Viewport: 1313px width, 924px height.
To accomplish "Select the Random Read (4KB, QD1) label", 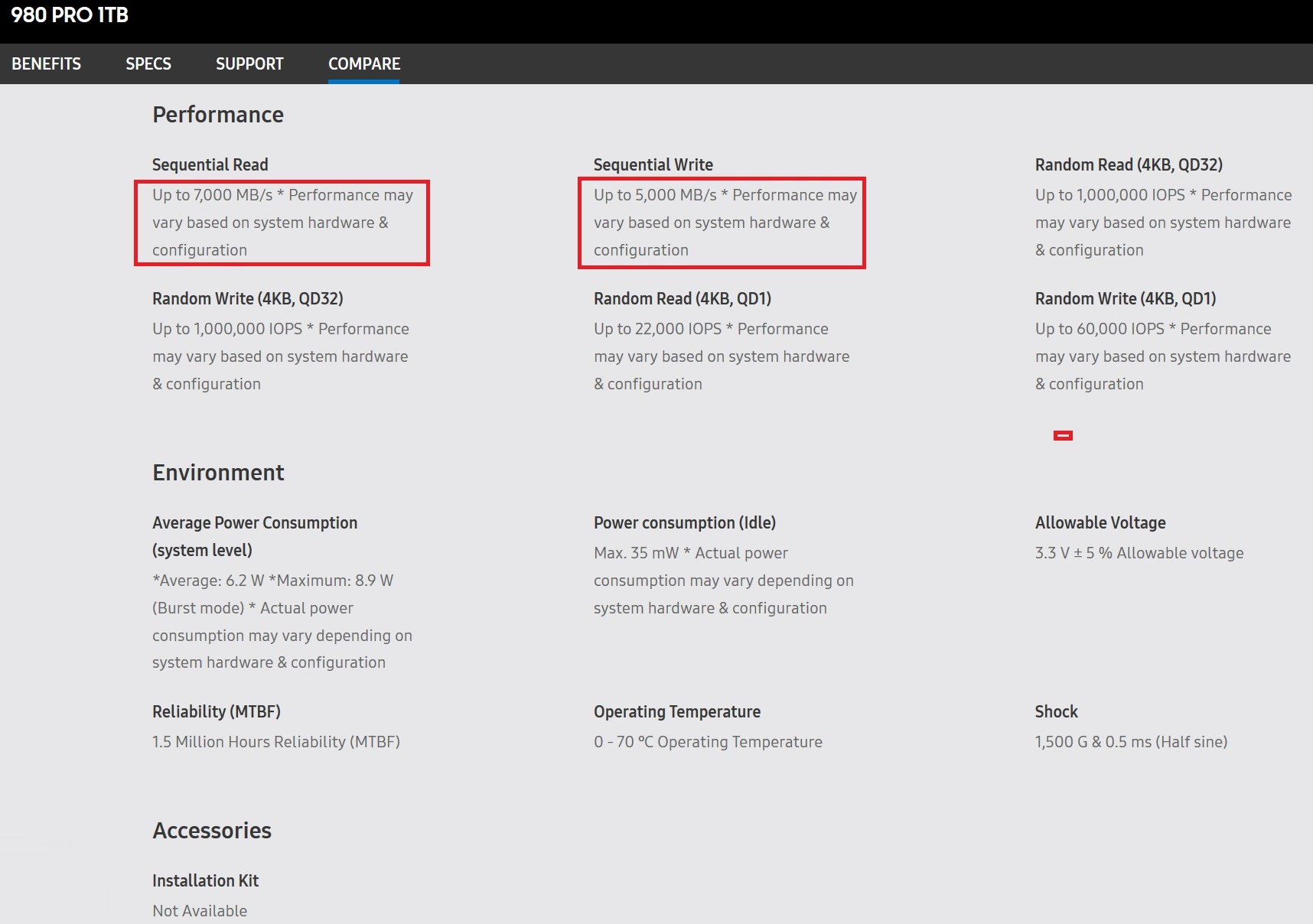I will (x=683, y=298).
